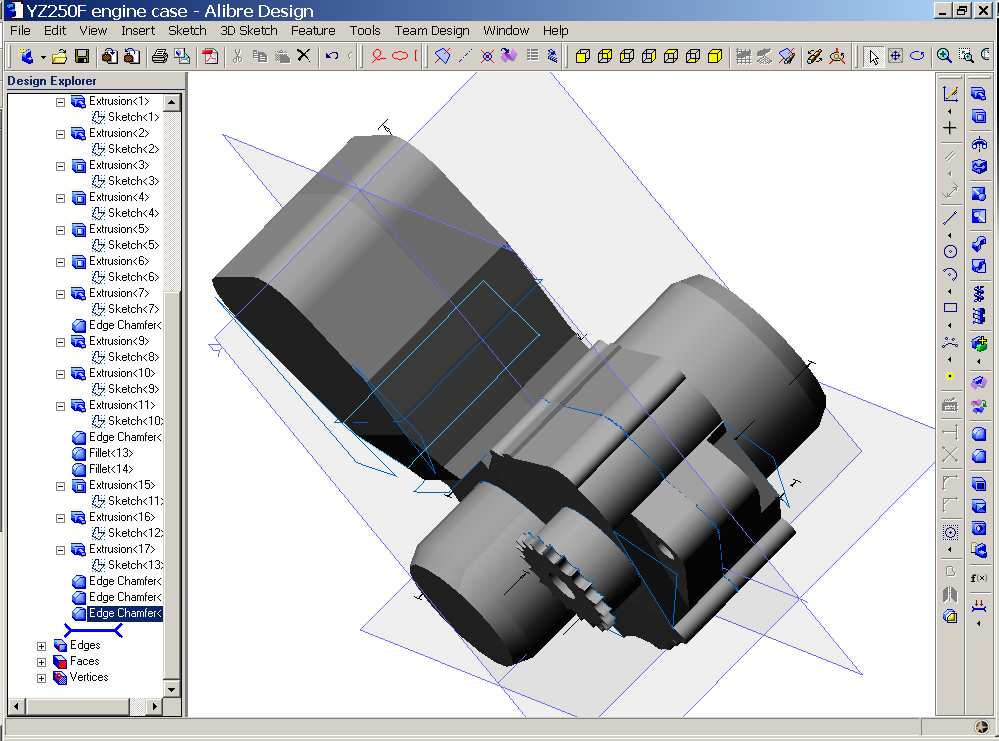The width and height of the screenshot is (999, 741).
Task: Expand the Edges tree node
Action: point(41,646)
